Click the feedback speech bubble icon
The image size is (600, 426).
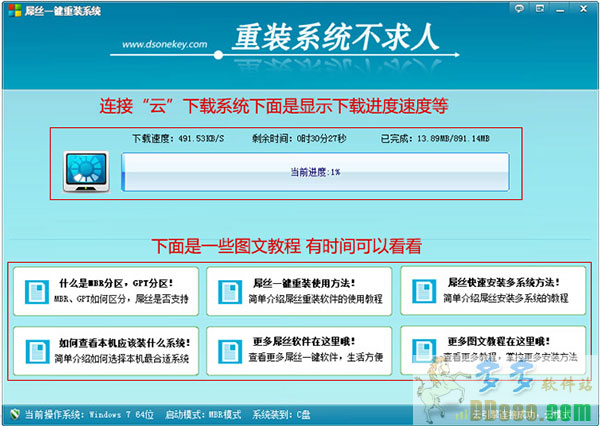coord(519,10)
